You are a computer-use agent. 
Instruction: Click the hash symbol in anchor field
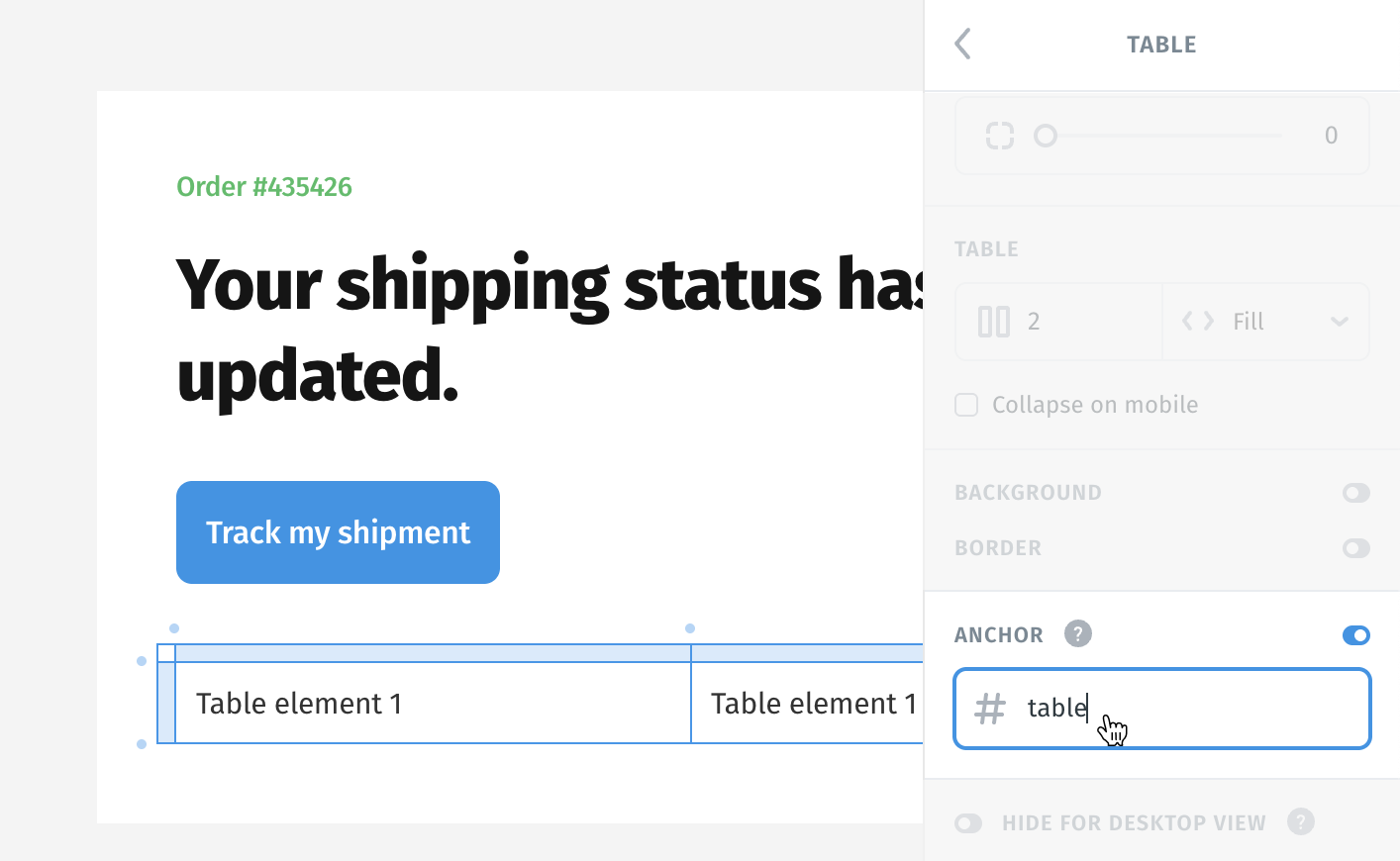point(989,709)
